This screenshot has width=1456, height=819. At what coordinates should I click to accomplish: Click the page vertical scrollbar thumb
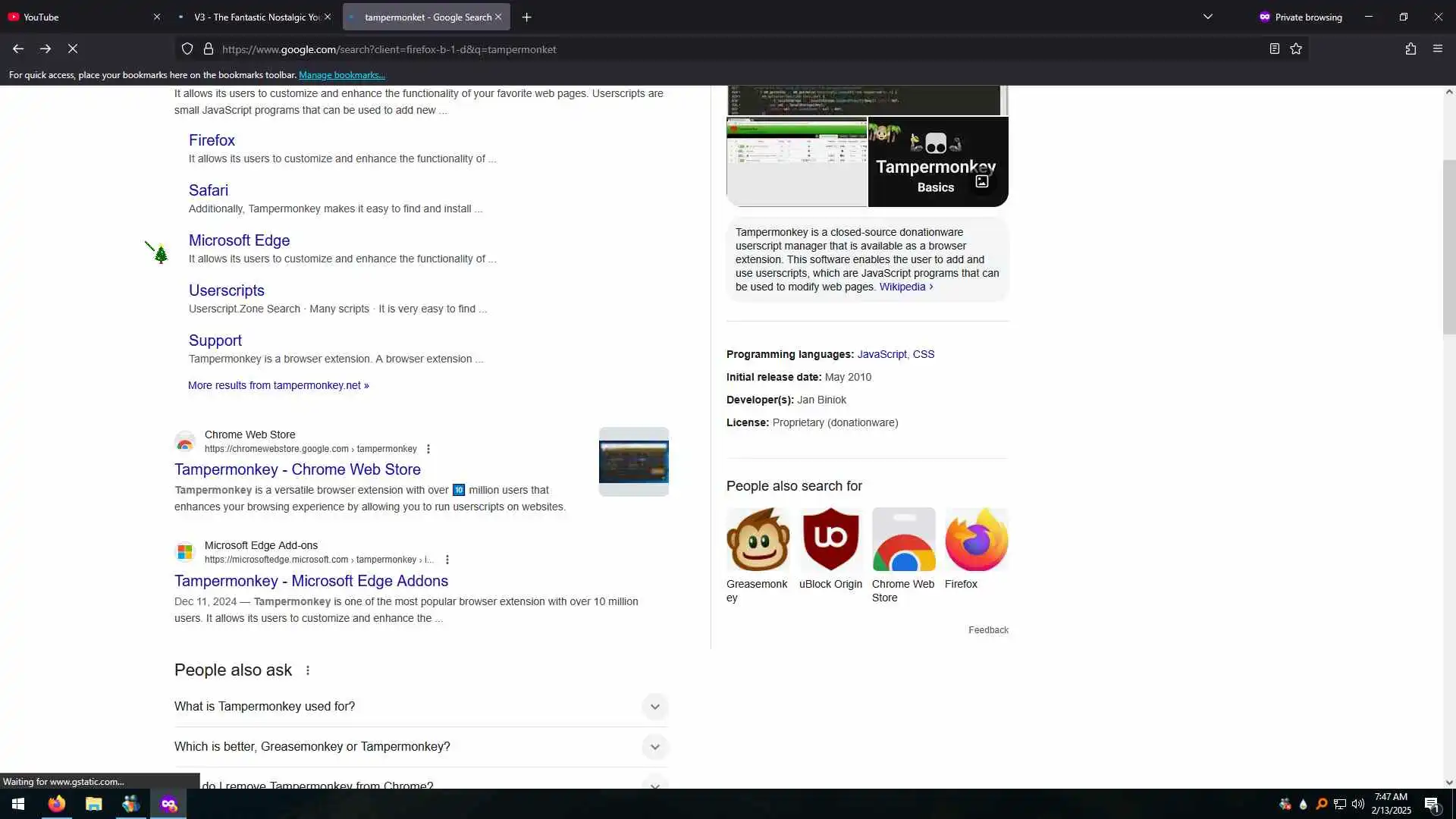pyautogui.click(x=1448, y=246)
